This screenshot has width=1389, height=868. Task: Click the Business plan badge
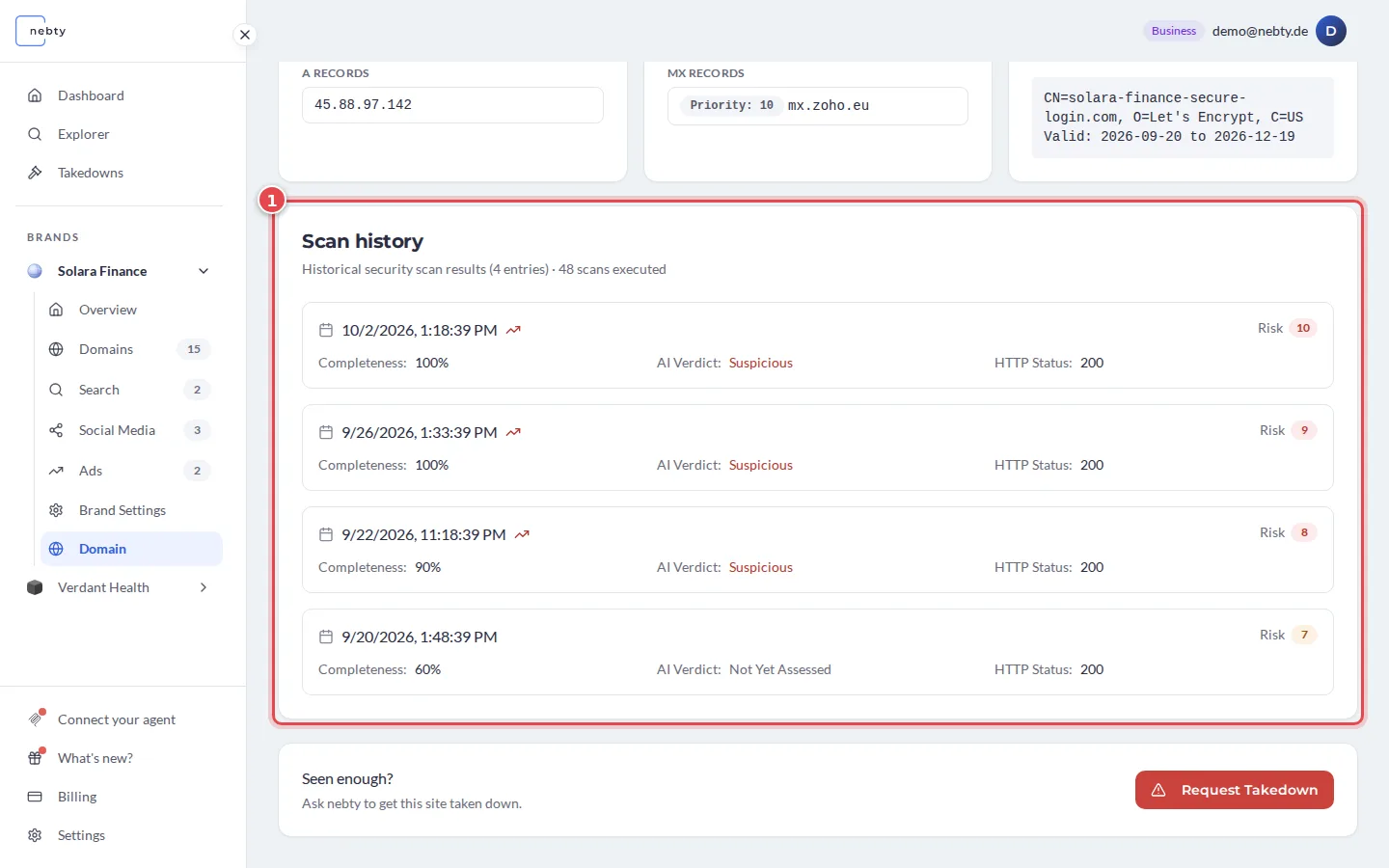(x=1174, y=31)
